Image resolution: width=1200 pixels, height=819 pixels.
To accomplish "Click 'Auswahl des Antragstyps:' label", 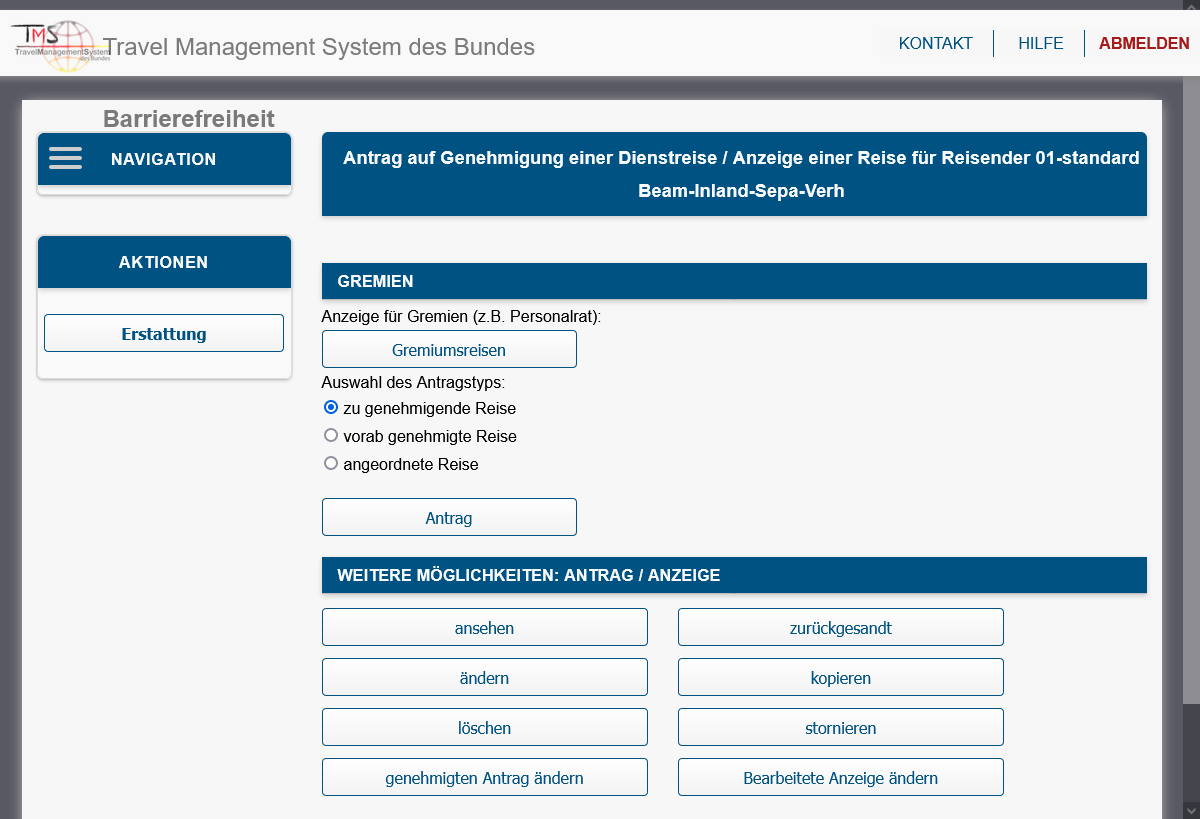I will click(413, 382).
